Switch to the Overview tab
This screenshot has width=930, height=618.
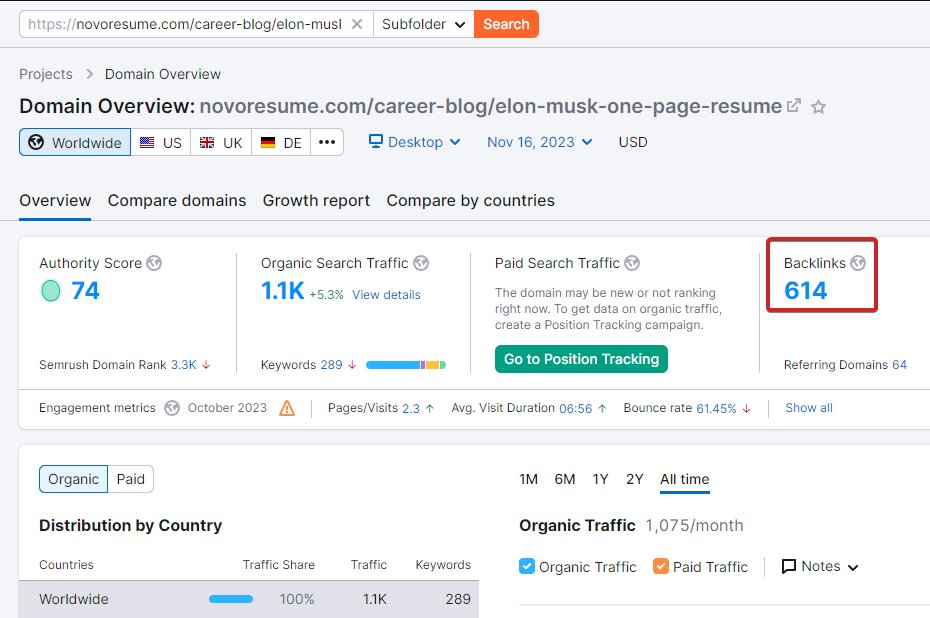pos(55,200)
